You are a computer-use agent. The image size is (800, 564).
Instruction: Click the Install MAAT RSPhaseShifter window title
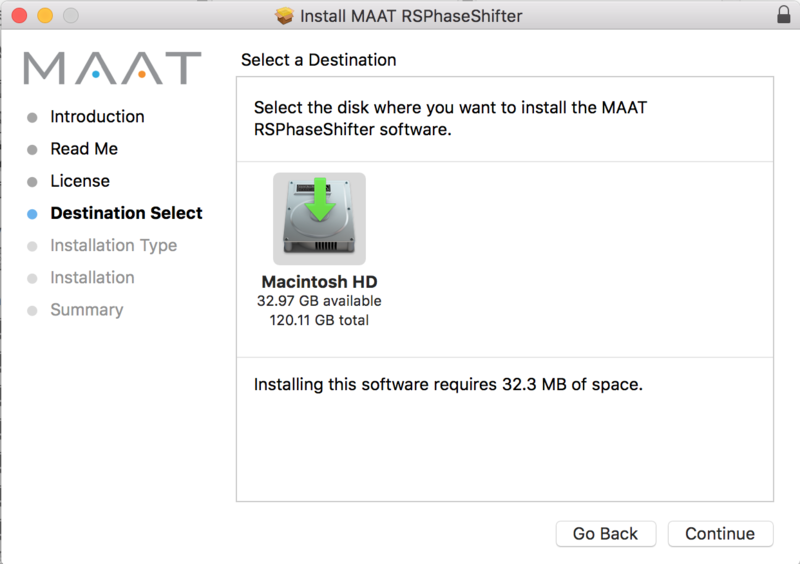tap(412, 16)
